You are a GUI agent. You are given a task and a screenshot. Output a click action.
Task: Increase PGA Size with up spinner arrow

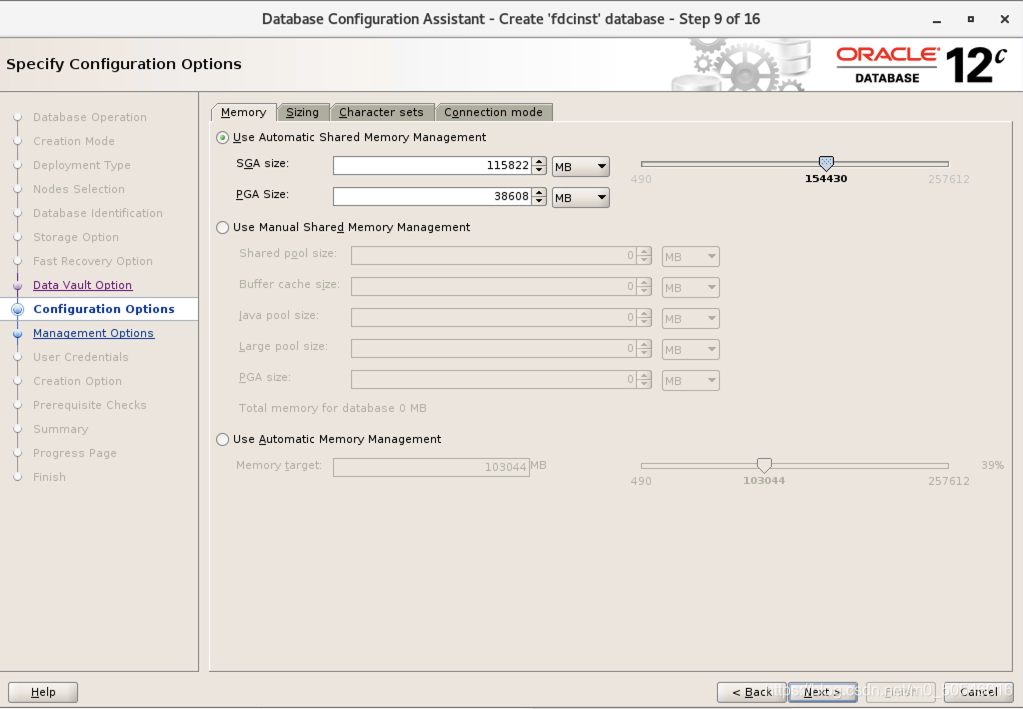[539, 192]
